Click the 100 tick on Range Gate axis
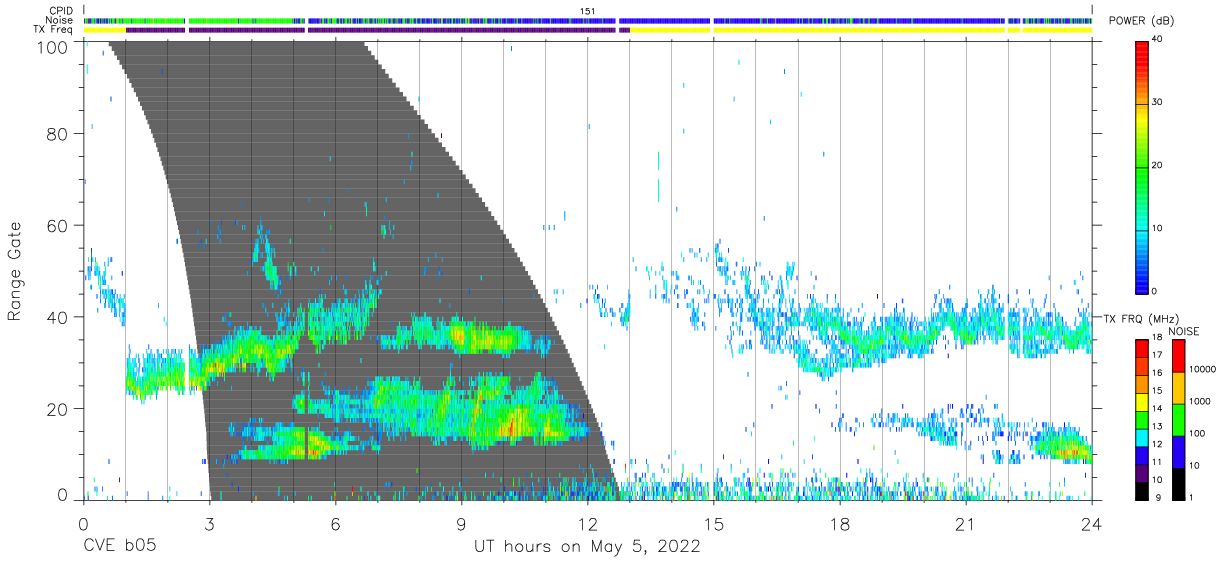Image resolution: width=1228 pixels, height=567 pixels. pos(53,46)
